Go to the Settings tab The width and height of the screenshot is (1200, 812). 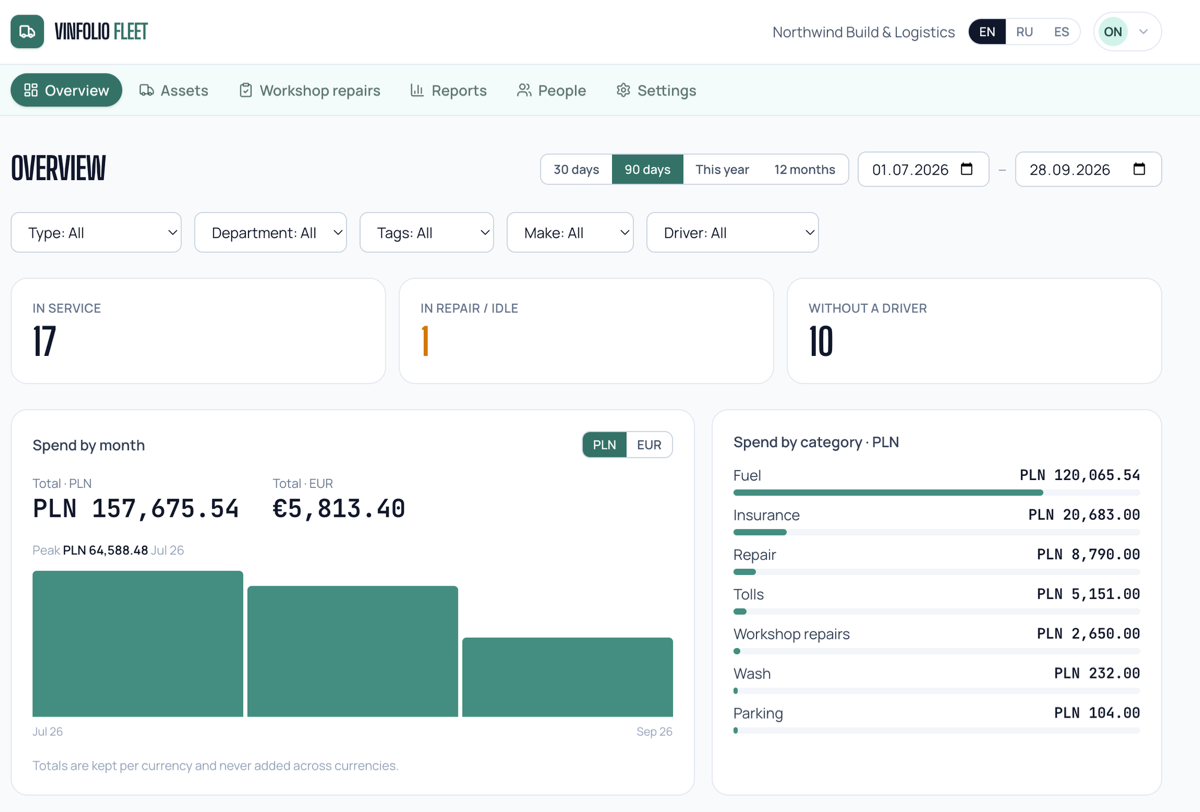(x=656, y=90)
